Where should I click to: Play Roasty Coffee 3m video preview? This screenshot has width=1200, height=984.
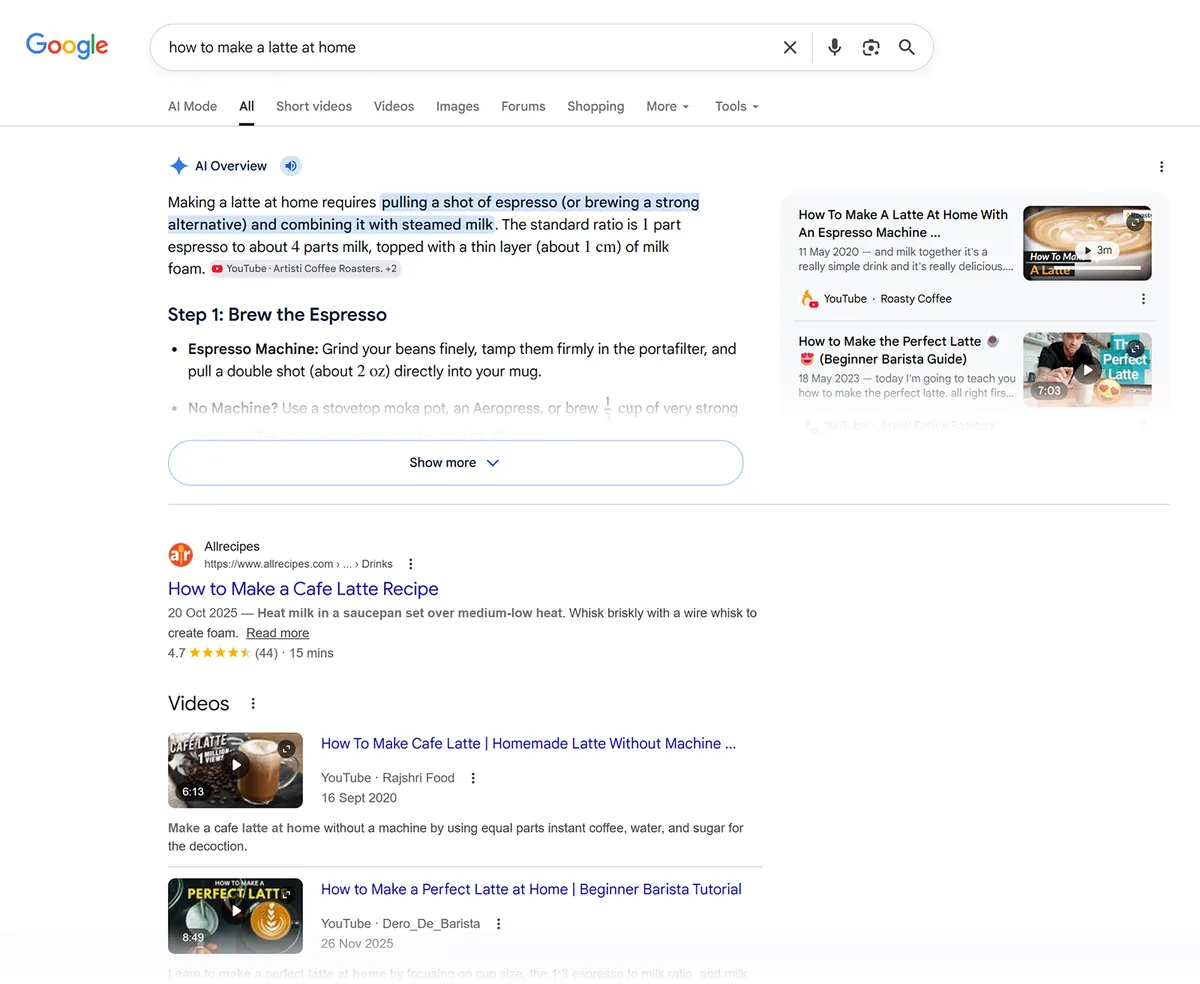pos(1087,243)
